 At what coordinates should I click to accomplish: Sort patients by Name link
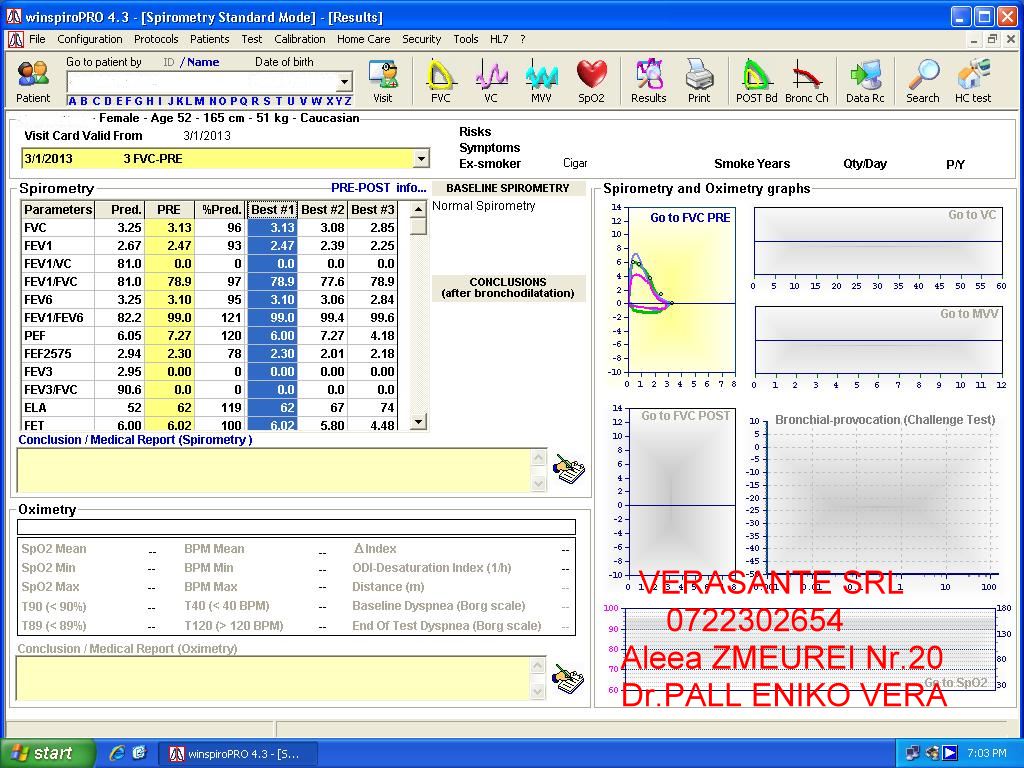[203, 62]
